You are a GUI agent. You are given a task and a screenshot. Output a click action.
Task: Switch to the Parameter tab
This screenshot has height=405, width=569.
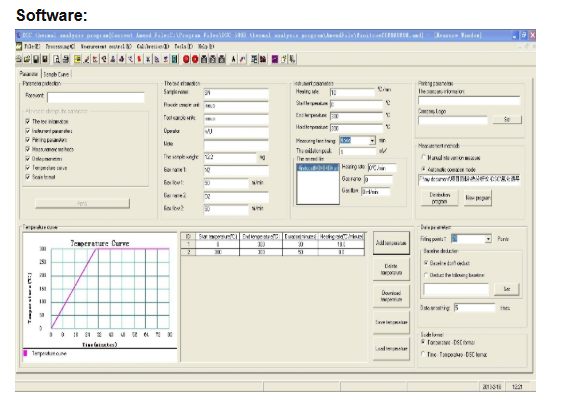29,74
